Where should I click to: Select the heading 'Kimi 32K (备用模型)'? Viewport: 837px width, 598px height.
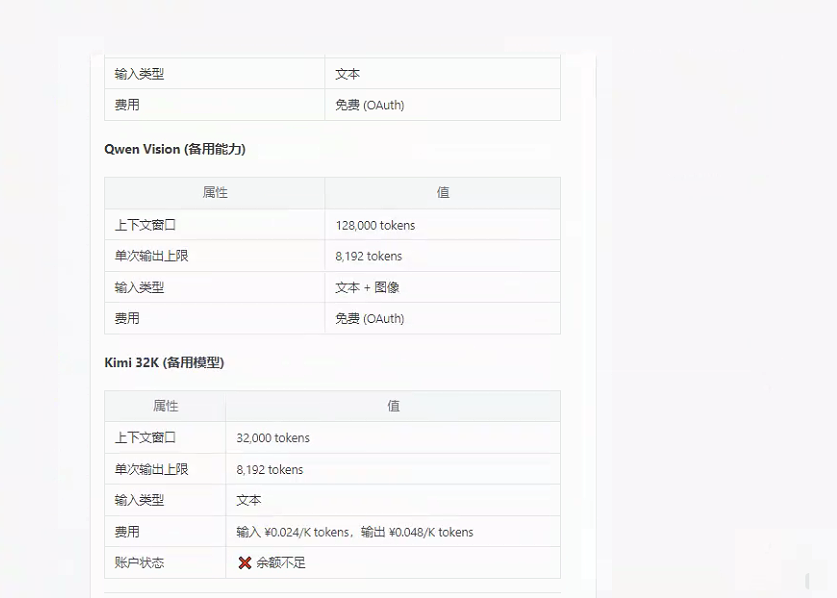coord(164,363)
